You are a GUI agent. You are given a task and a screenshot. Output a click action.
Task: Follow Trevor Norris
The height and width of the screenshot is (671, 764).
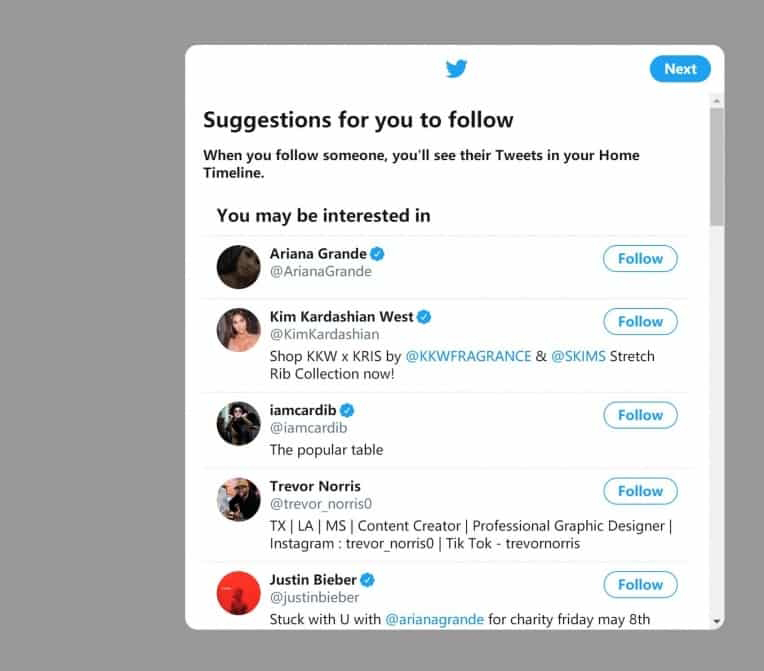(x=640, y=491)
